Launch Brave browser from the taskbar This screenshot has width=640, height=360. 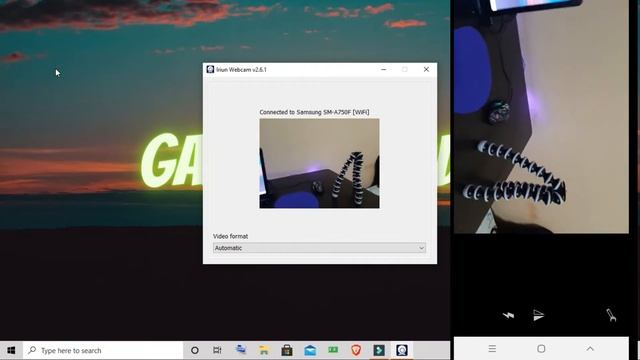(x=356, y=350)
